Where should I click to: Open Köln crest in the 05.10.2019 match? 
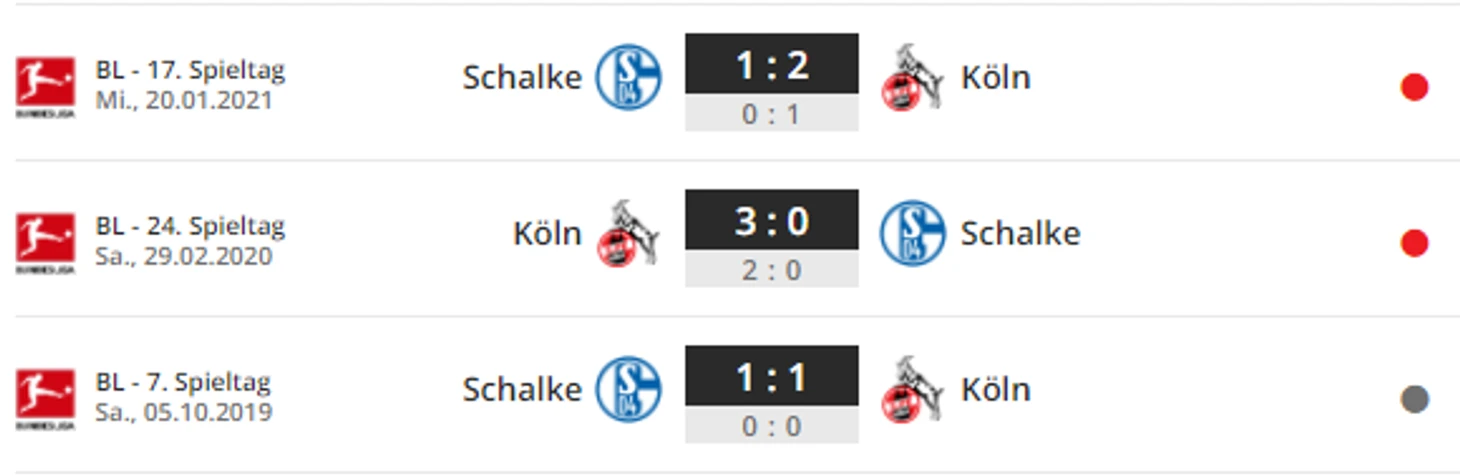tap(912, 389)
